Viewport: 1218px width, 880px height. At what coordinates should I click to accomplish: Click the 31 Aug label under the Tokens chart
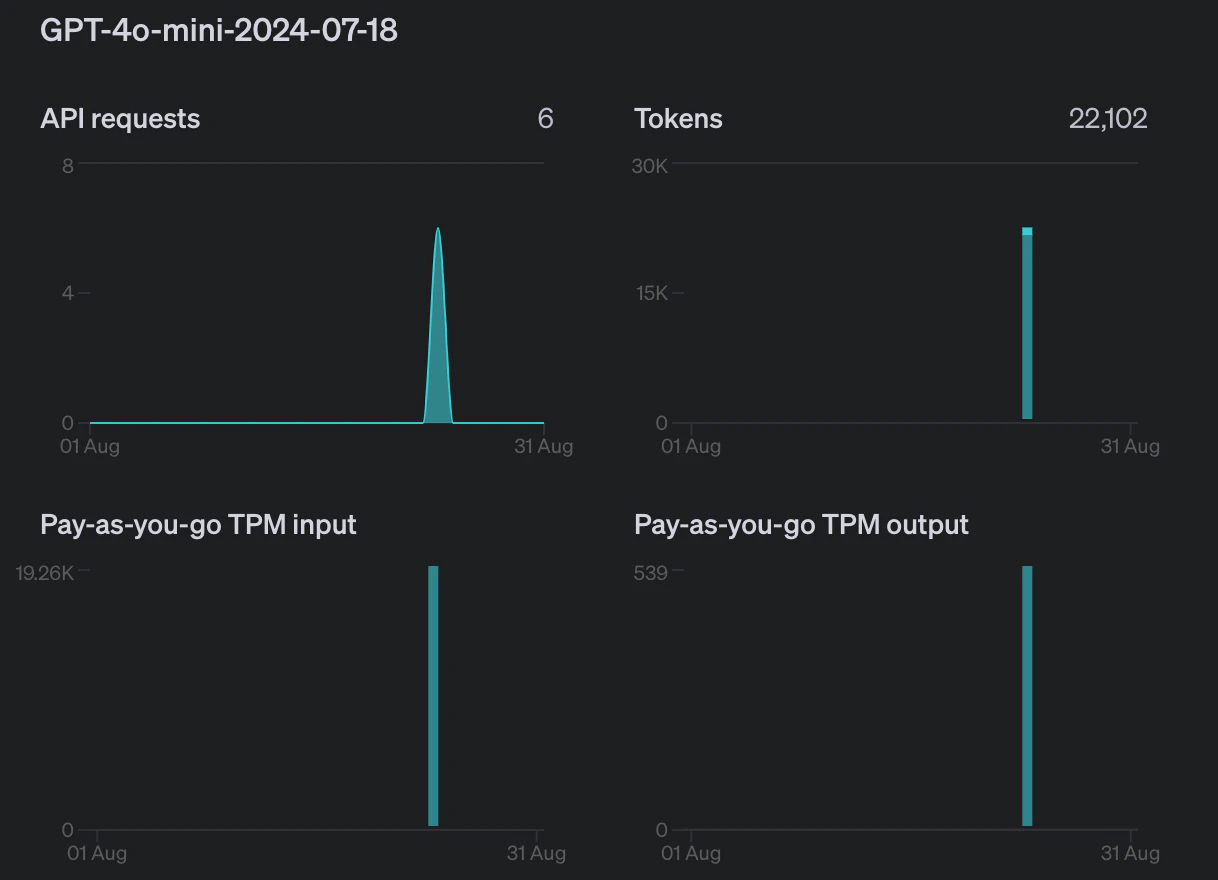pyautogui.click(x=1130, y=446)
